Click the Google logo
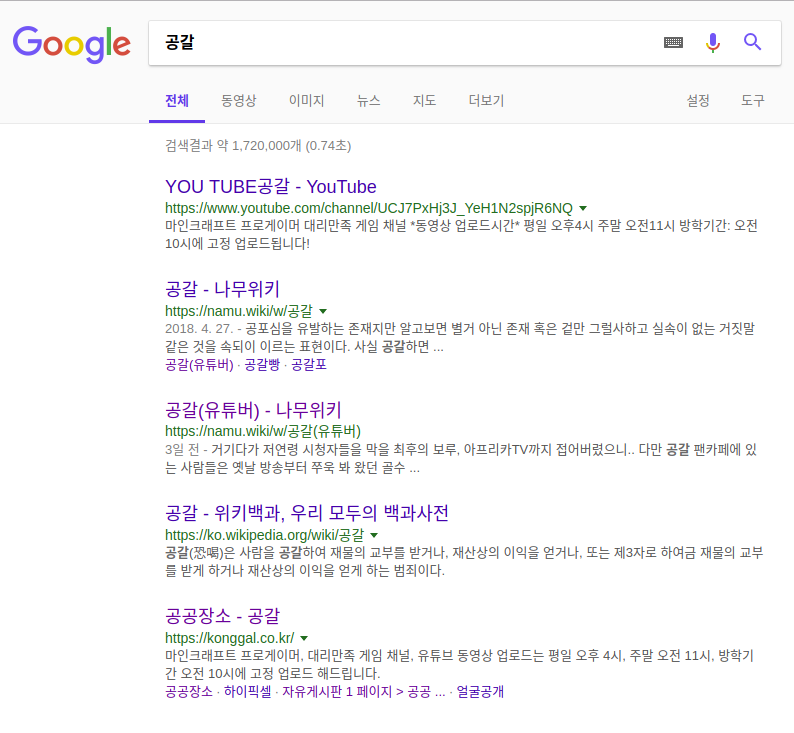The image size is (794, 733). [x=71, y=42]
